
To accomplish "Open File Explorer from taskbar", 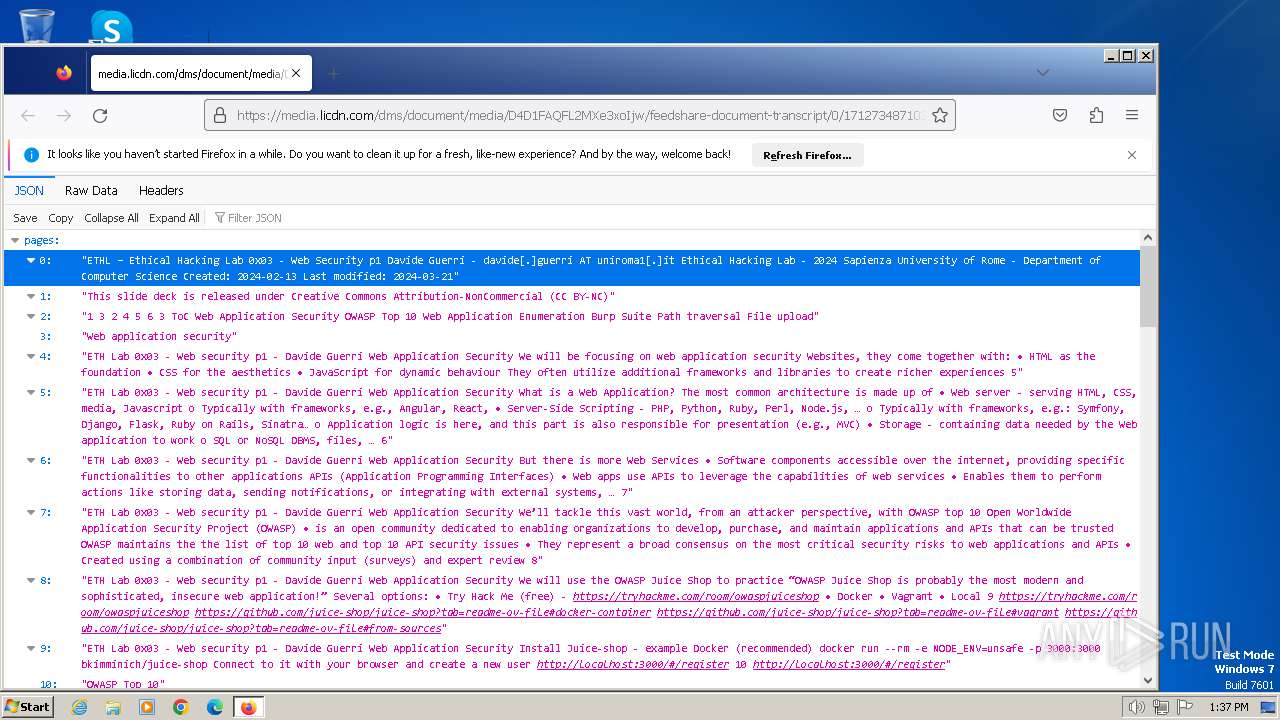I will (113, 707).
